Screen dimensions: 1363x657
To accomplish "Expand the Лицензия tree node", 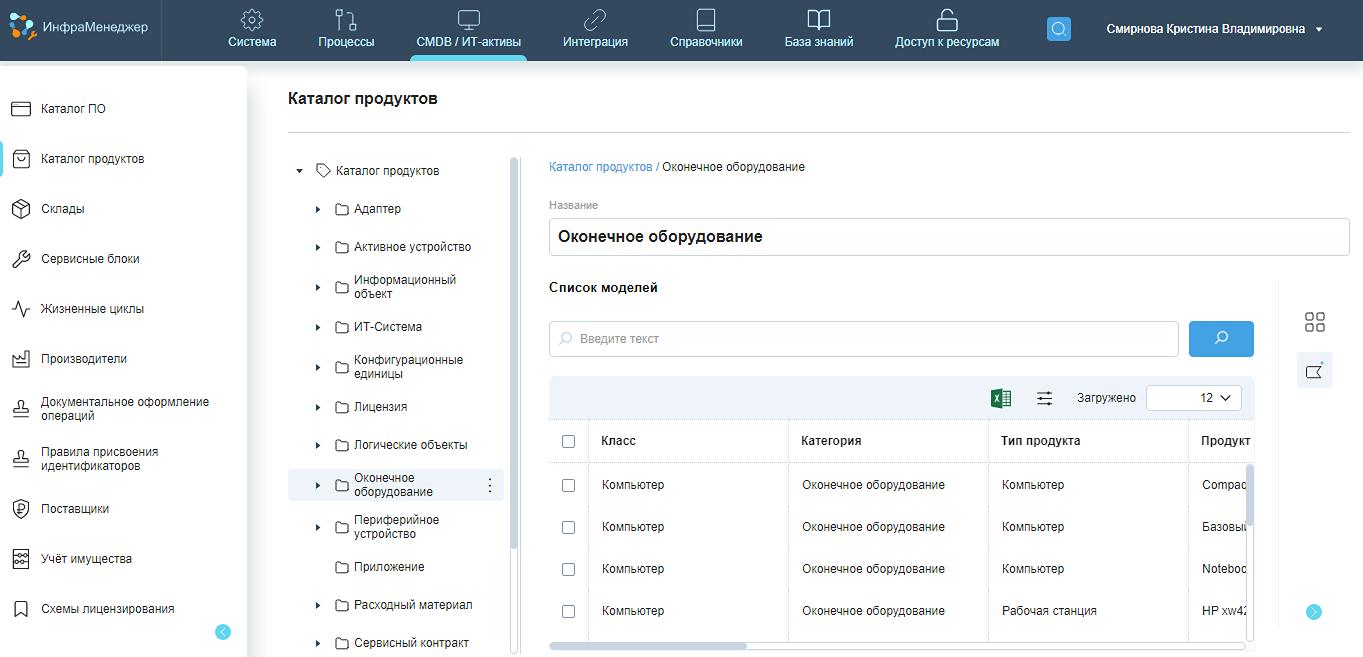I will (x=318, y=407).
